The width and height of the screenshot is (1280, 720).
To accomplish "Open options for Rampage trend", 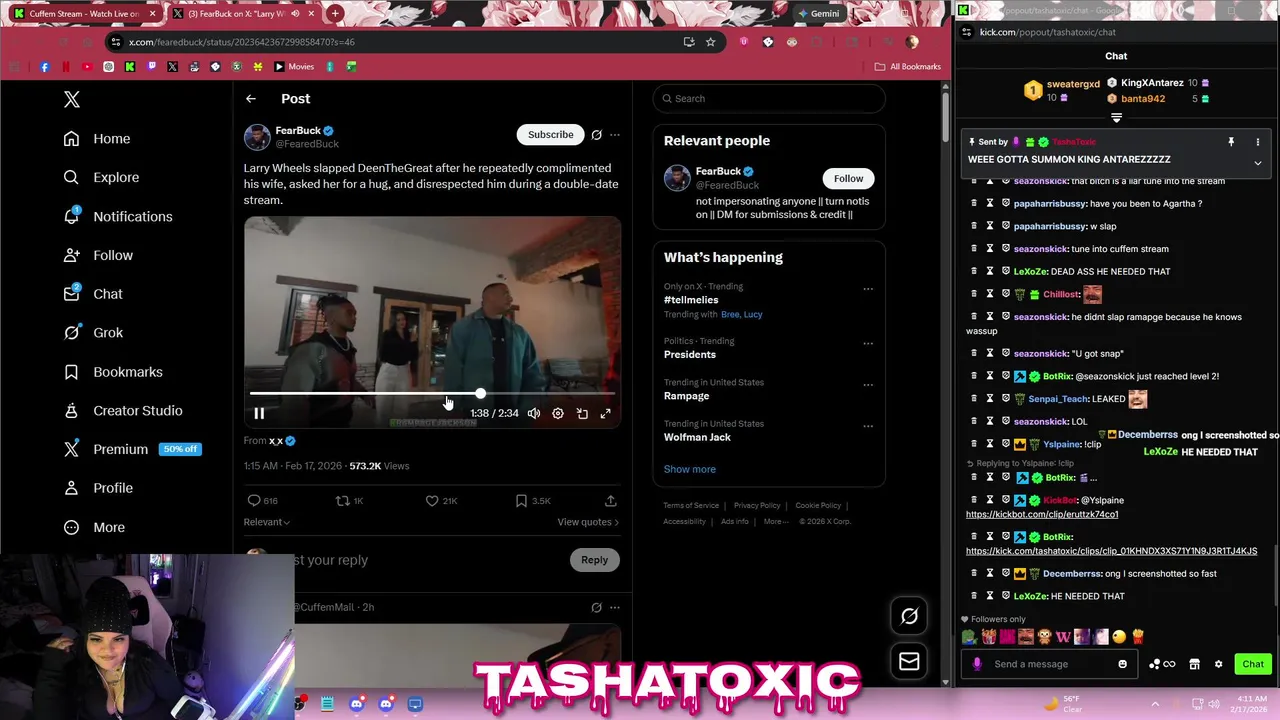I will coord(868,385).
